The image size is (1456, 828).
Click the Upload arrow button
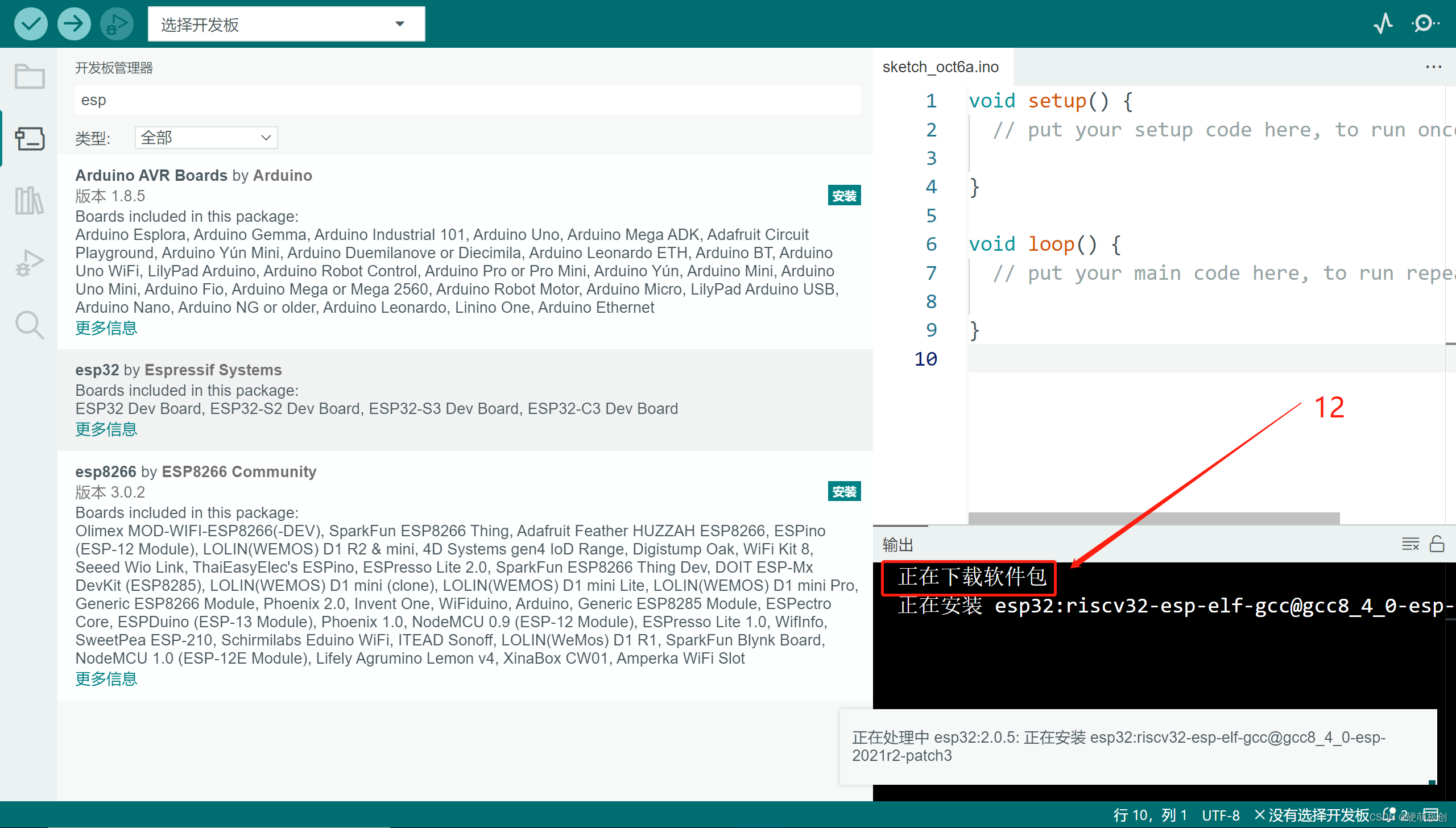pos(74,24)
